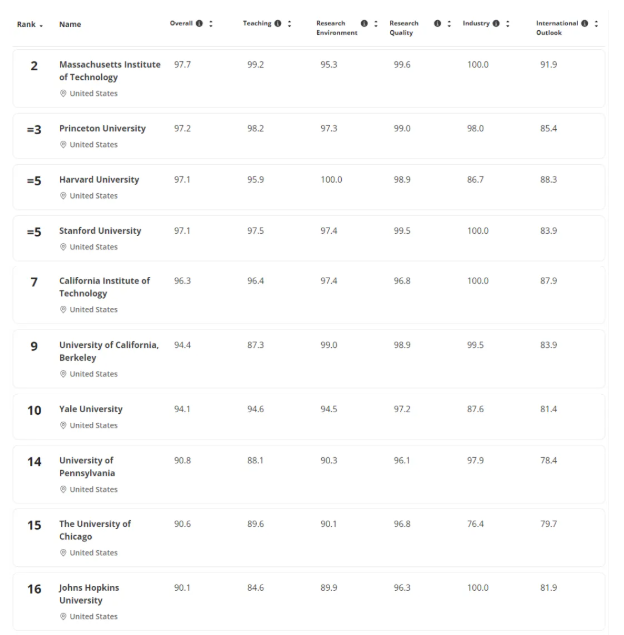
Task: Toggle the Rank column sort arrow
Action: click(41, 24)
